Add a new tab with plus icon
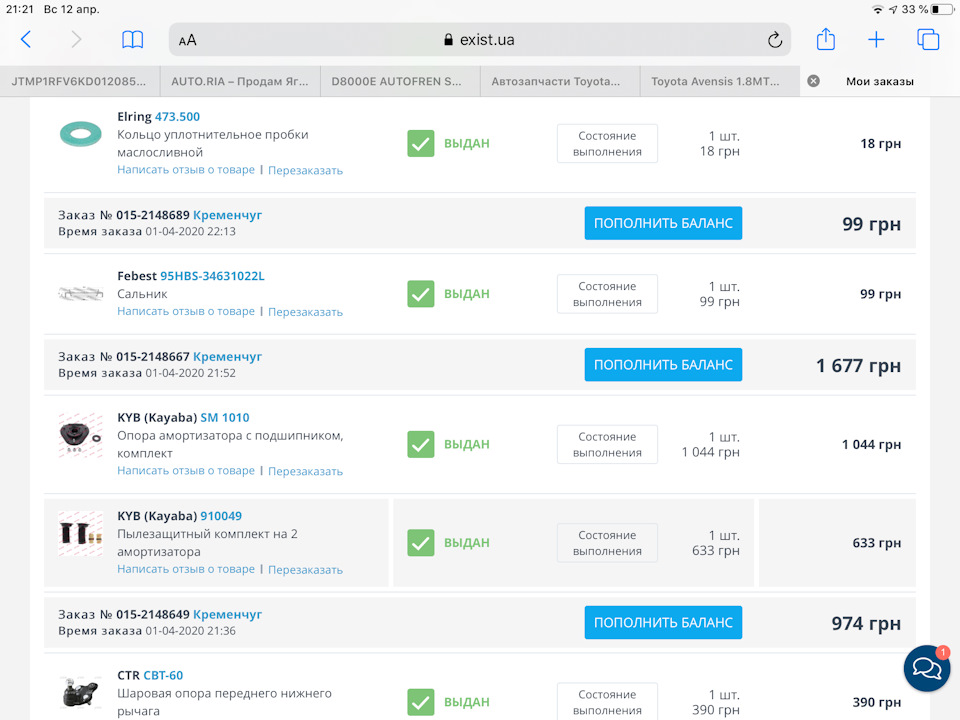This screenshot has height=720, width=960. click(x=876, y=40)
